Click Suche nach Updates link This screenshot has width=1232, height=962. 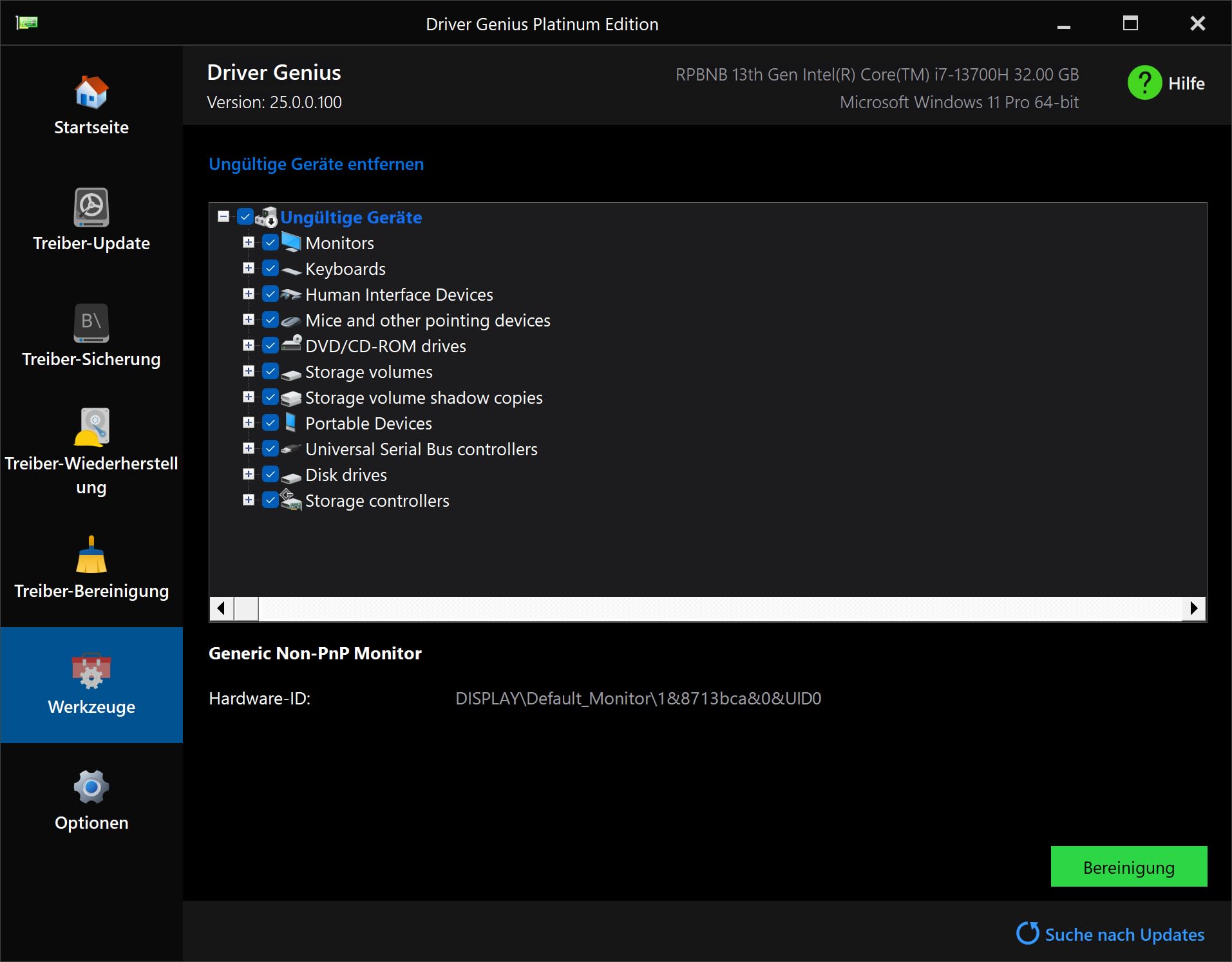click(x=1124, y=934)
